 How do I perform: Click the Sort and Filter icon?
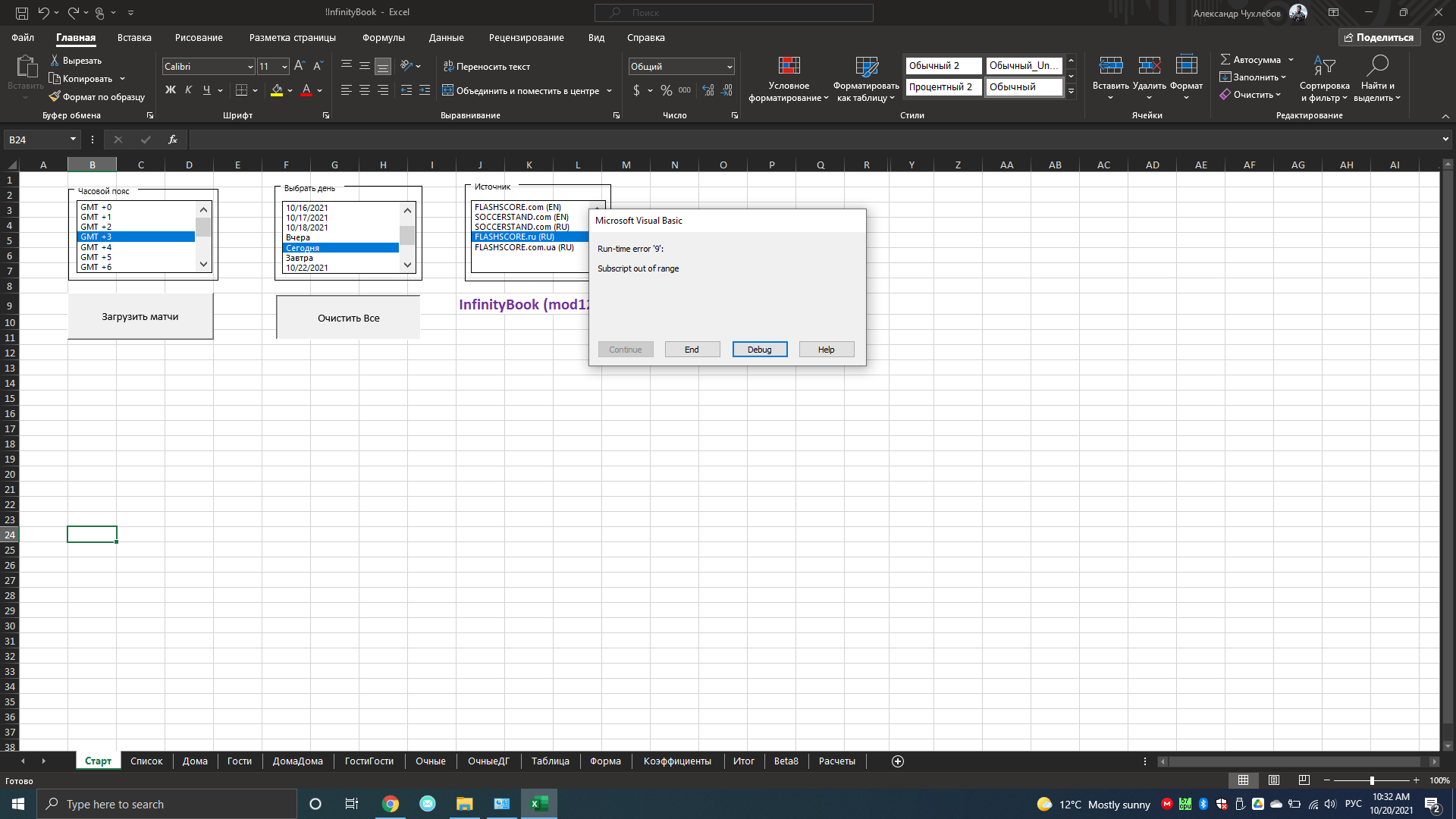(1324, 66)
